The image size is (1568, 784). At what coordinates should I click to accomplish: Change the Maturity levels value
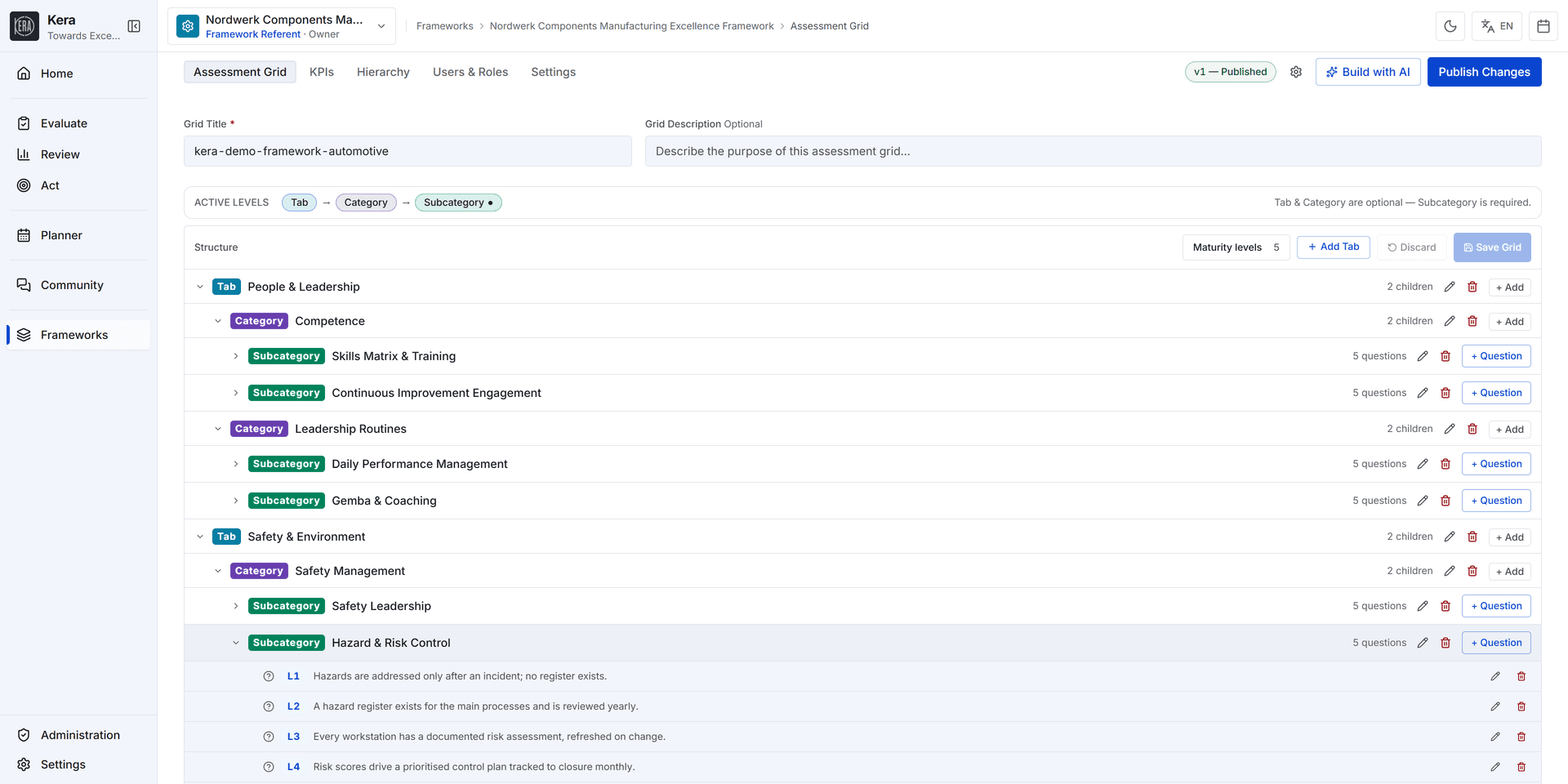point(1236,247)
